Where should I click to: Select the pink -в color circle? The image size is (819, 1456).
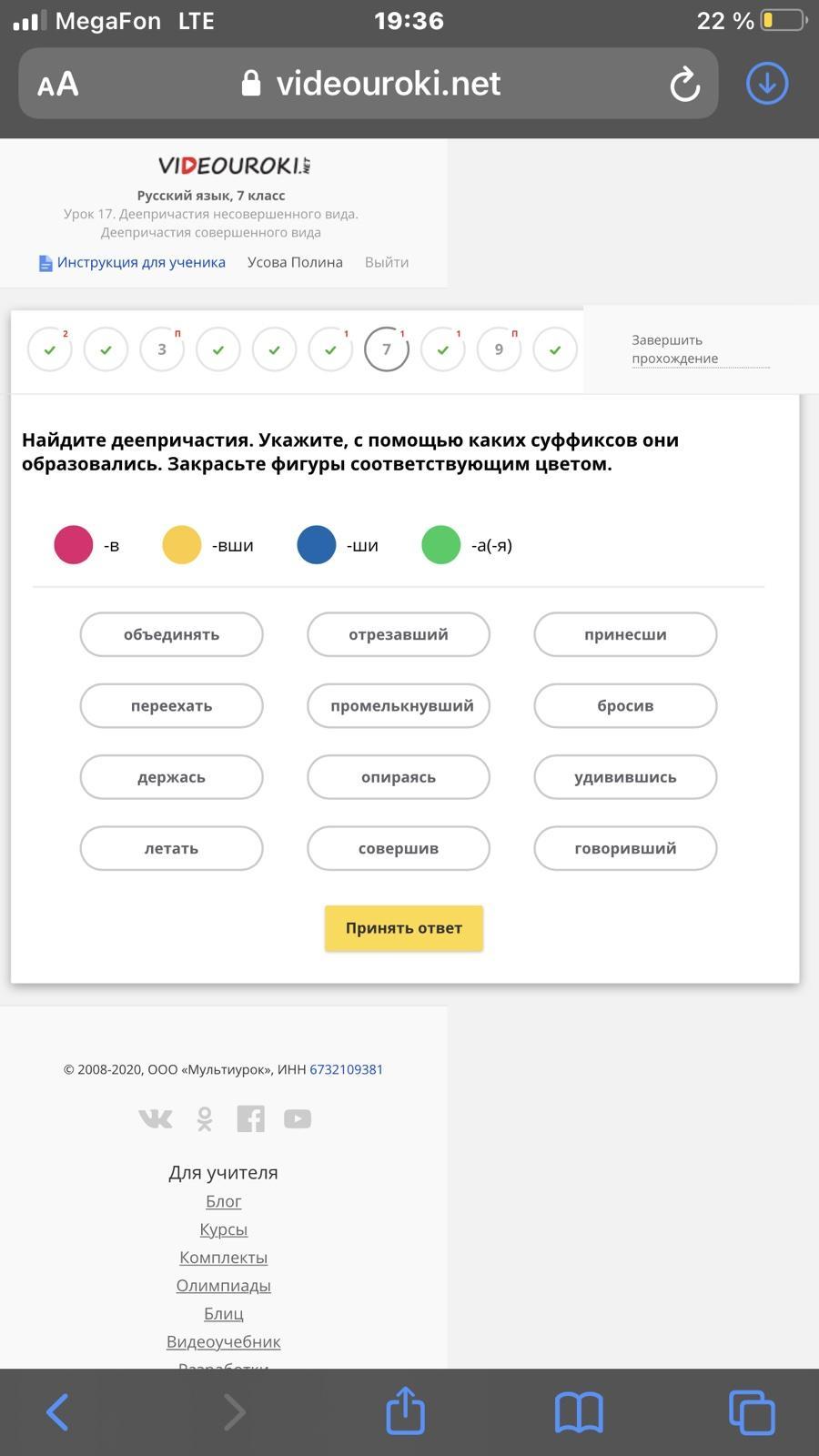74,545
